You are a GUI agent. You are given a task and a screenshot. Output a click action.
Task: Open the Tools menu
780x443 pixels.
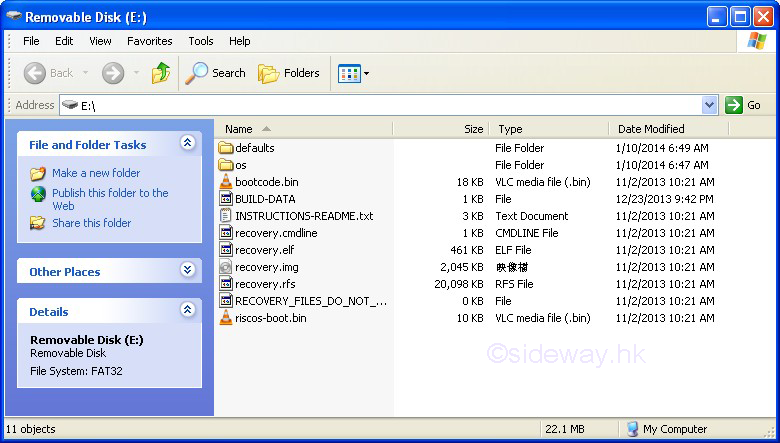pos(201,41)
